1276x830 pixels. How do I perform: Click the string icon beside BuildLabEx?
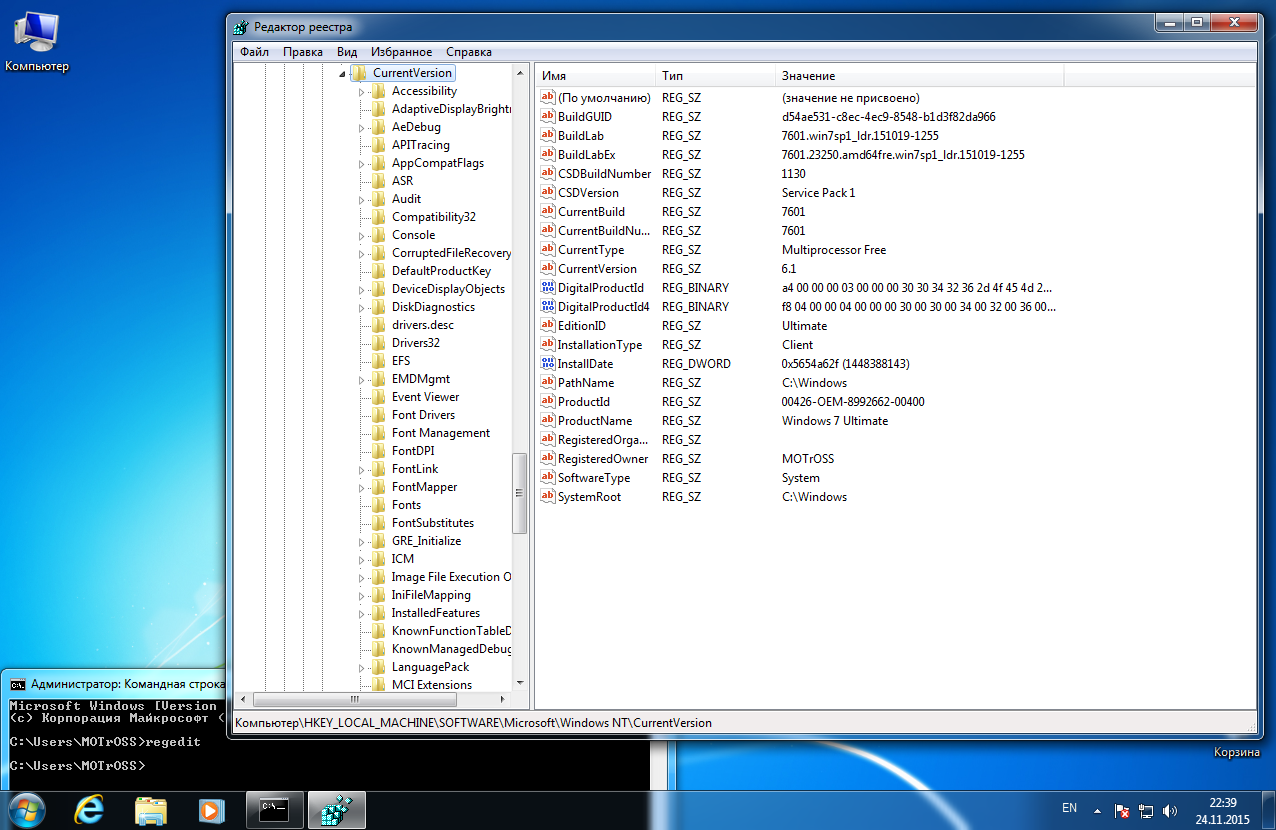point(547,154)
